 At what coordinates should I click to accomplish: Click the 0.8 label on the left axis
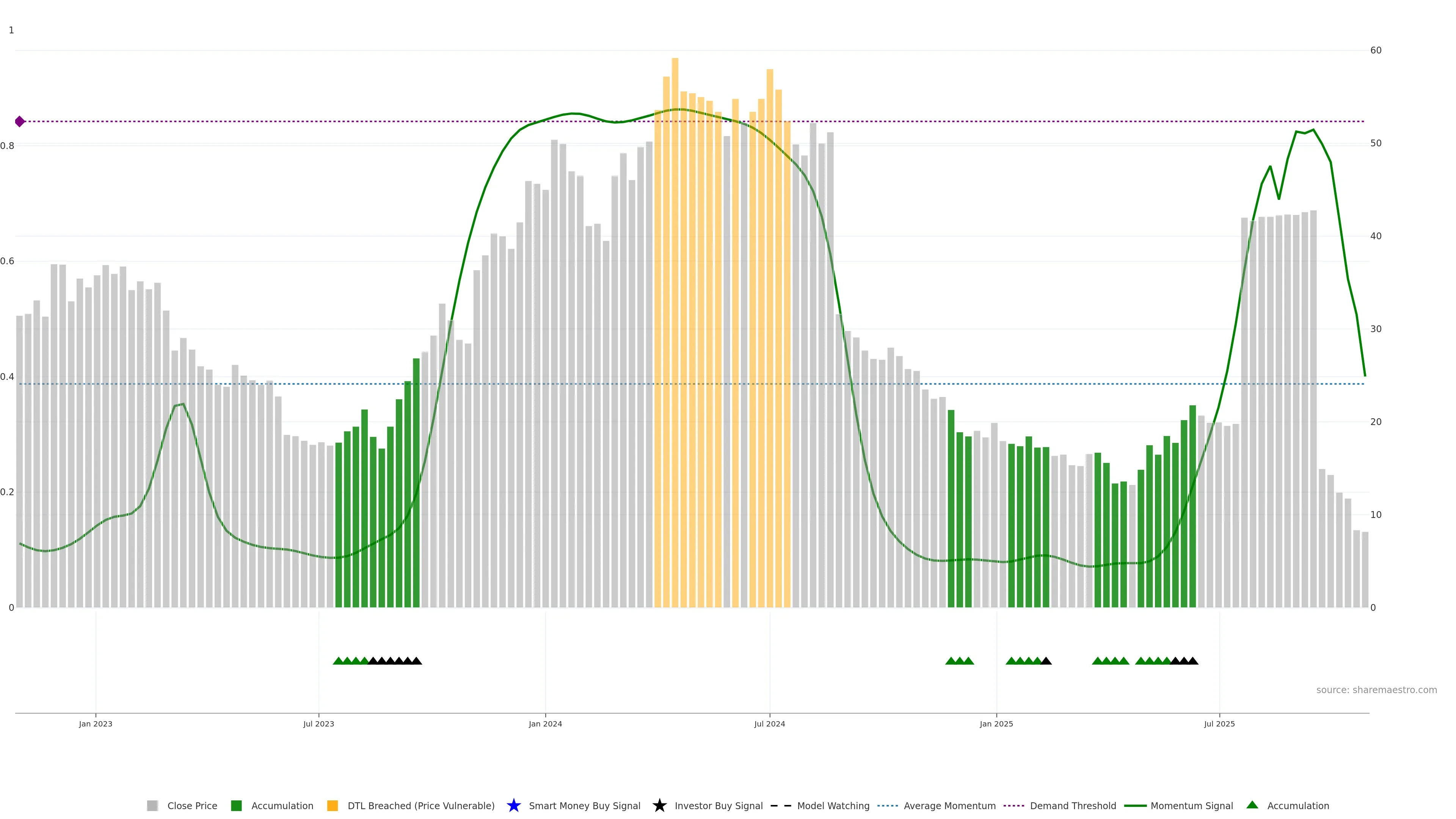pos(7,146)
